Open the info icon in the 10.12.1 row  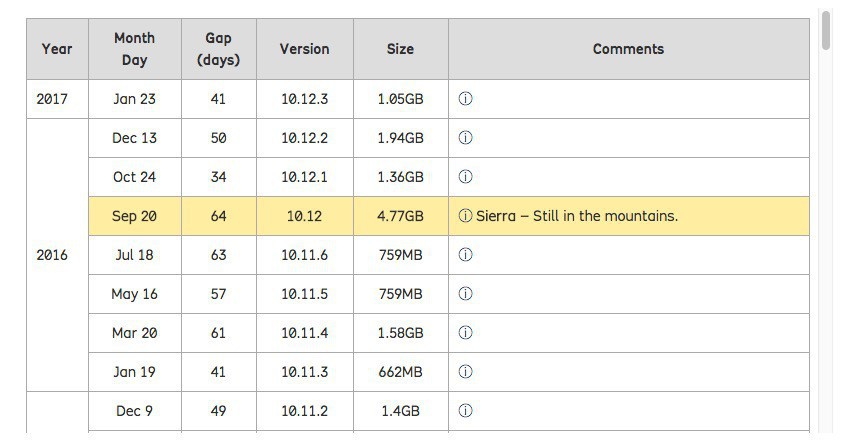[465, 177]
